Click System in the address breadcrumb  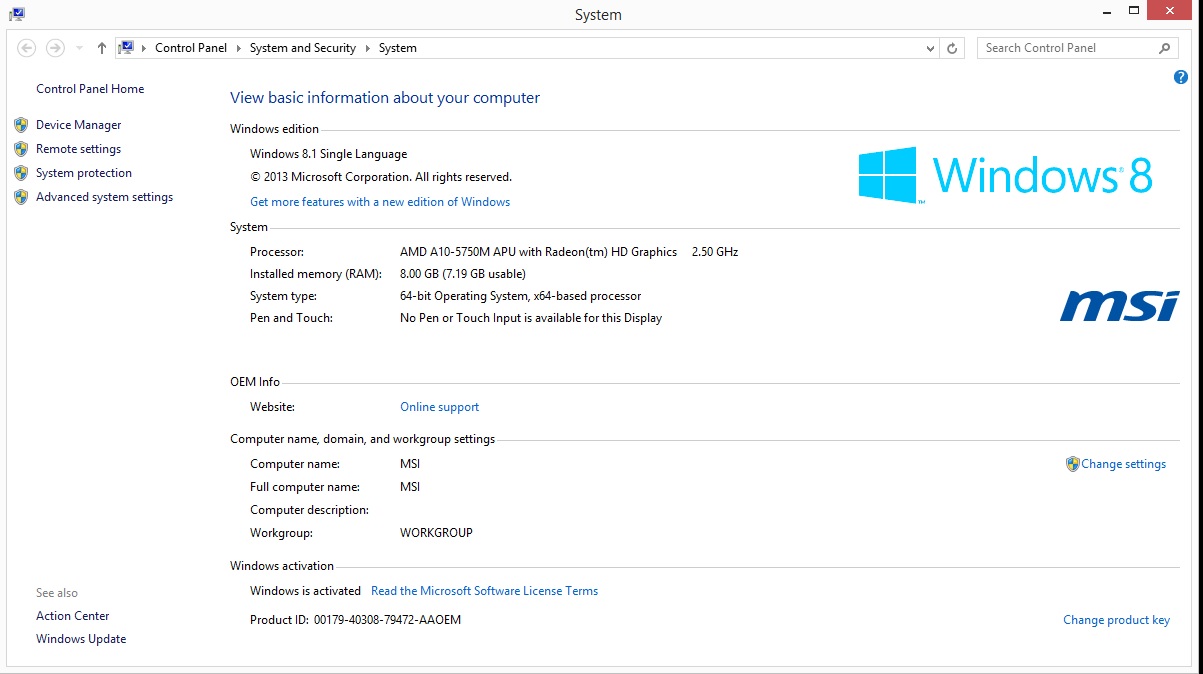[x=398, y=48]
